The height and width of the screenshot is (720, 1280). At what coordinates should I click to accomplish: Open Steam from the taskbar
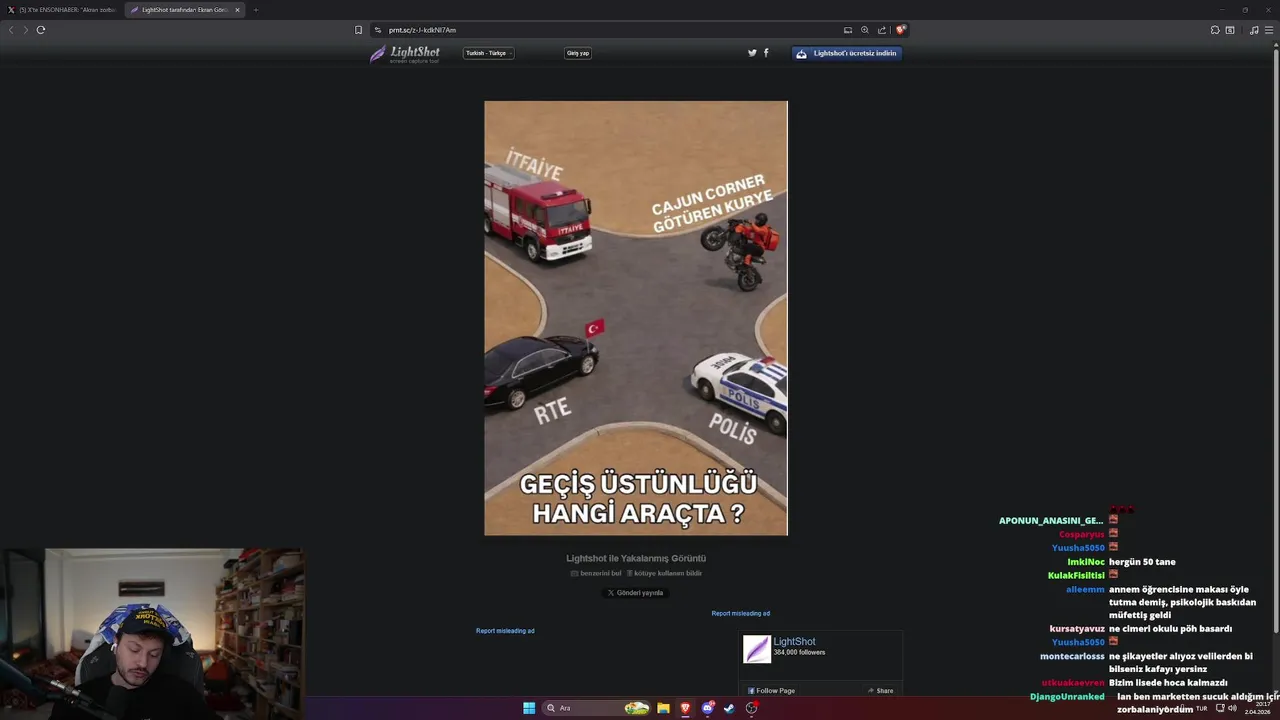729,708
